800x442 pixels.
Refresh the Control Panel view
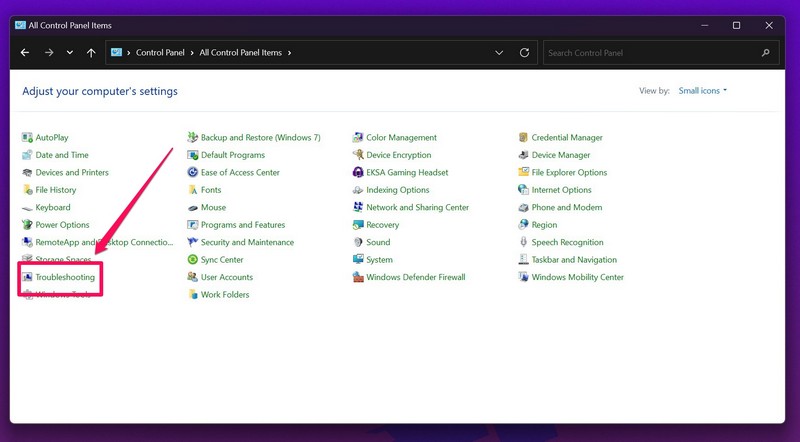pos(525,52)
